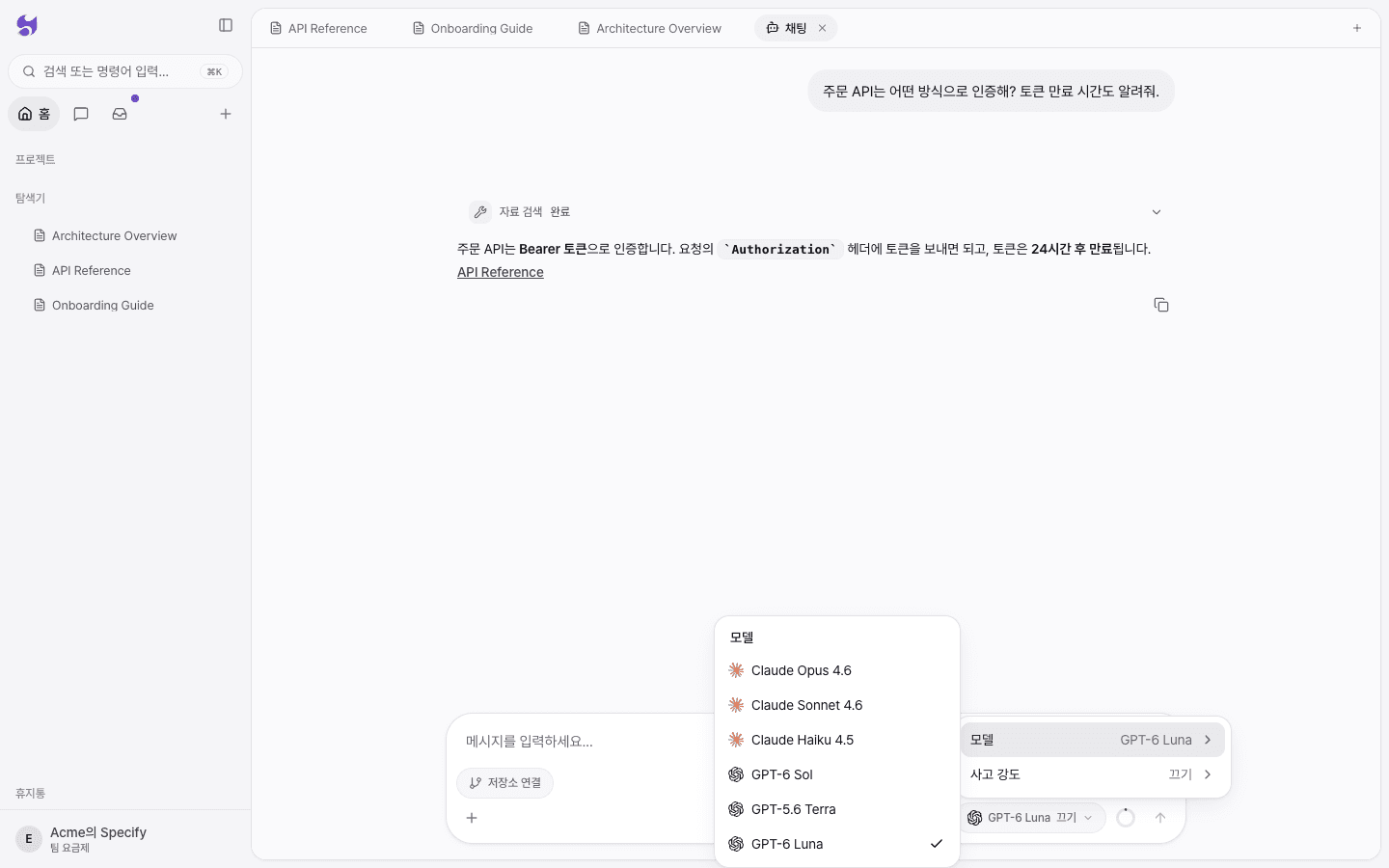The image size is (1389, 868).
Task: Click the wrench icon beside 자료 검색
Action: coord(480,212)
